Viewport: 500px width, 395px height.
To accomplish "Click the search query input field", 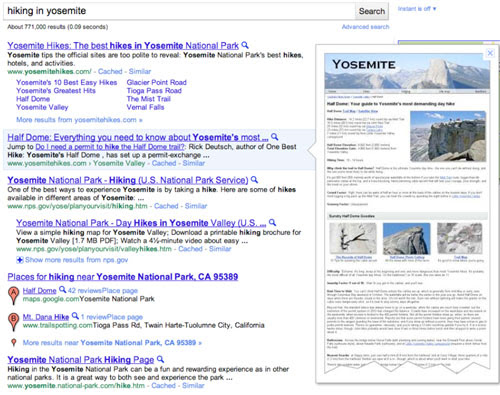I will click(x=179, y=11).
